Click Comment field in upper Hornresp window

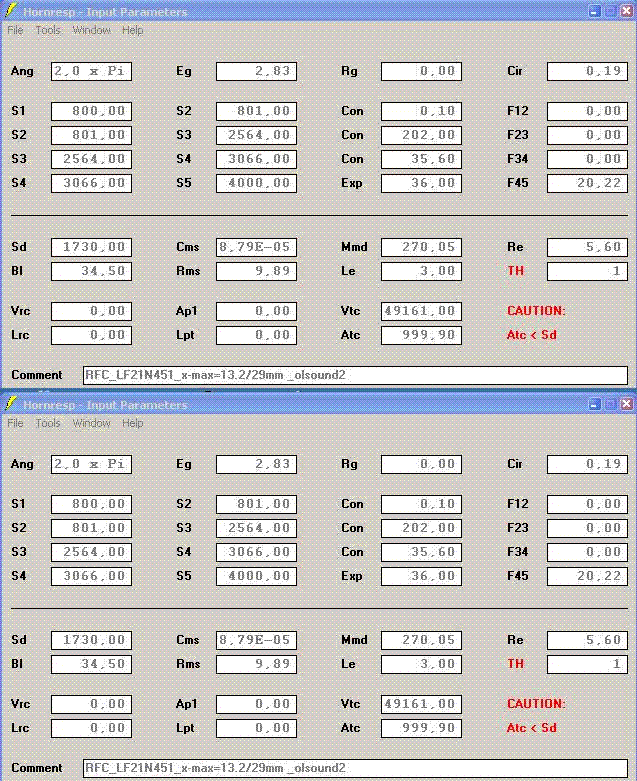tap(355, 375)
